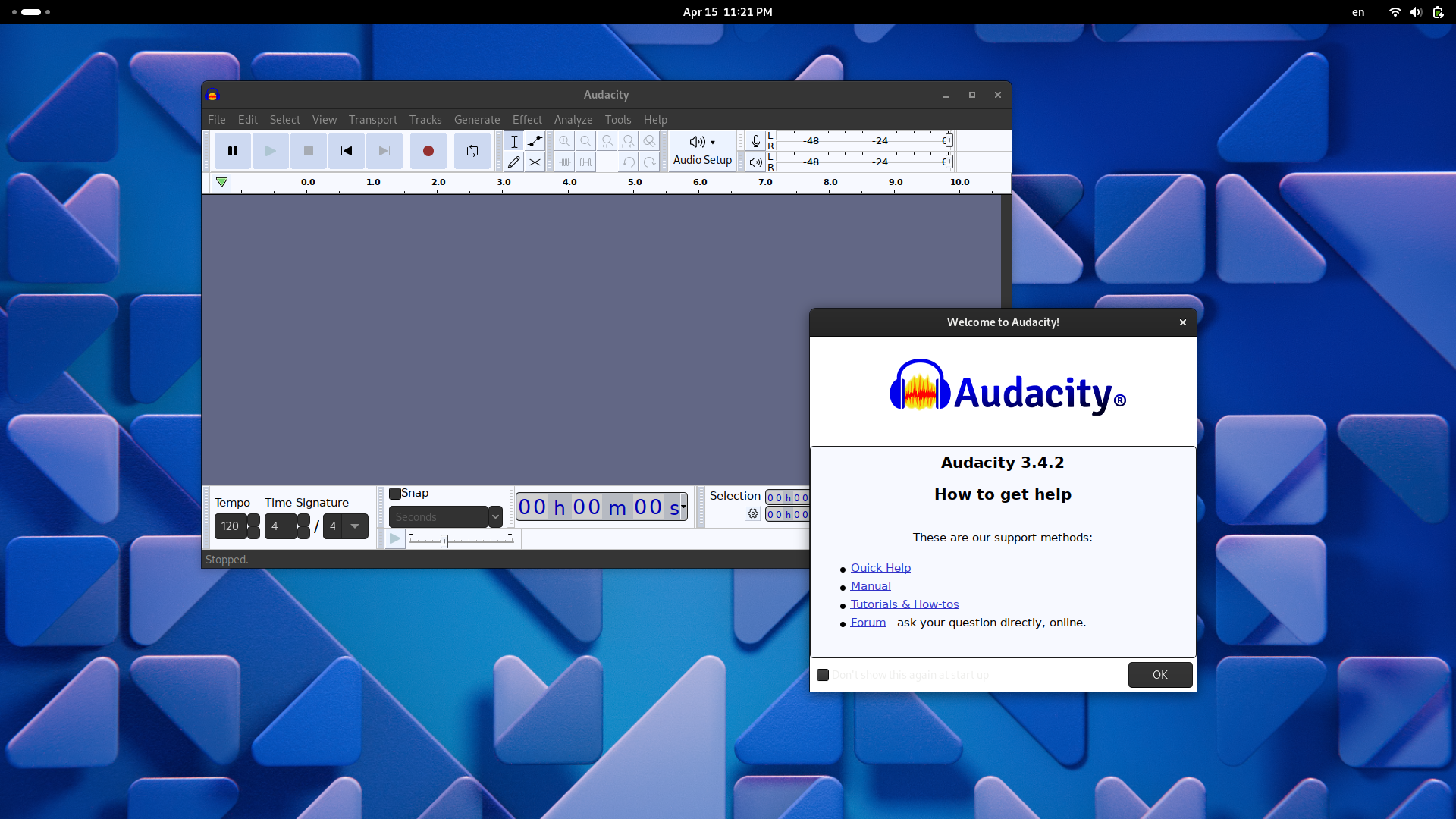This screenshot has height=819, width=1456.
Task: Click the Stop transport button
Action: click(x=309, y=151)
